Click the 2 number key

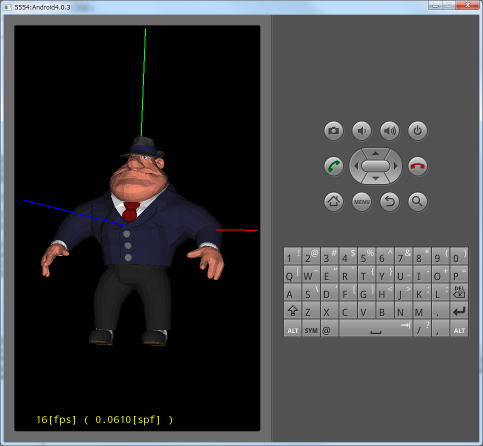coord(311,256)
